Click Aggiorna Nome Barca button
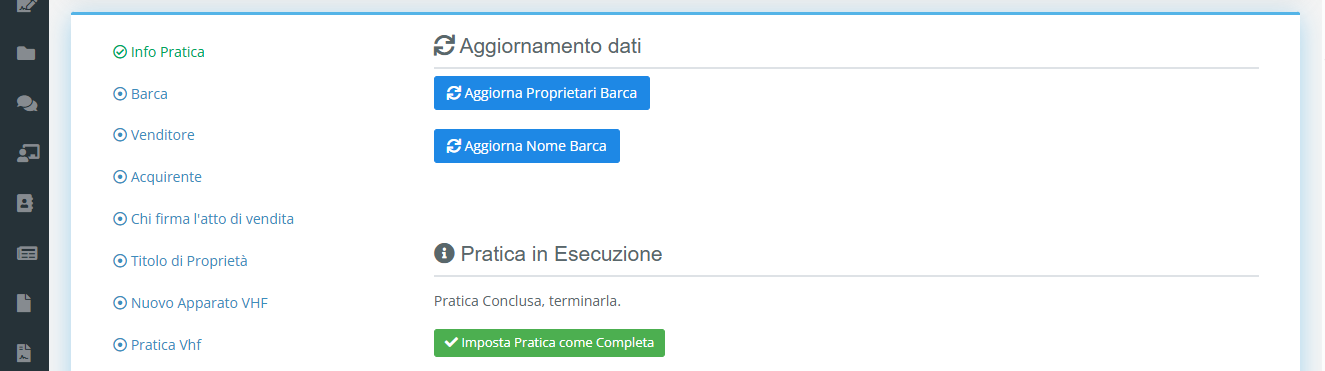Screen dimensions: 1325x371 527,146
